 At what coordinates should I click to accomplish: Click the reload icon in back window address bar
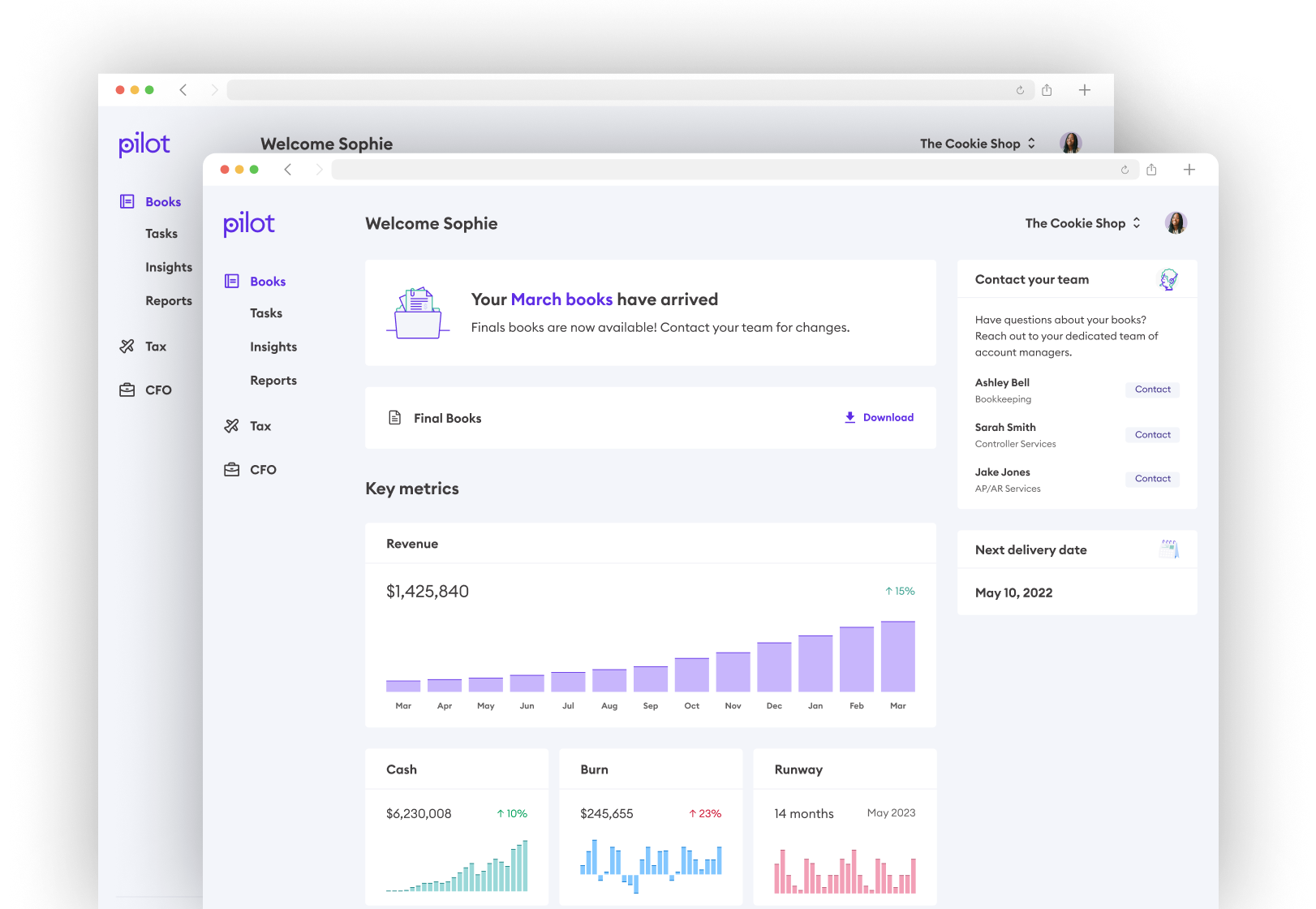click(x=1020, y=90)
